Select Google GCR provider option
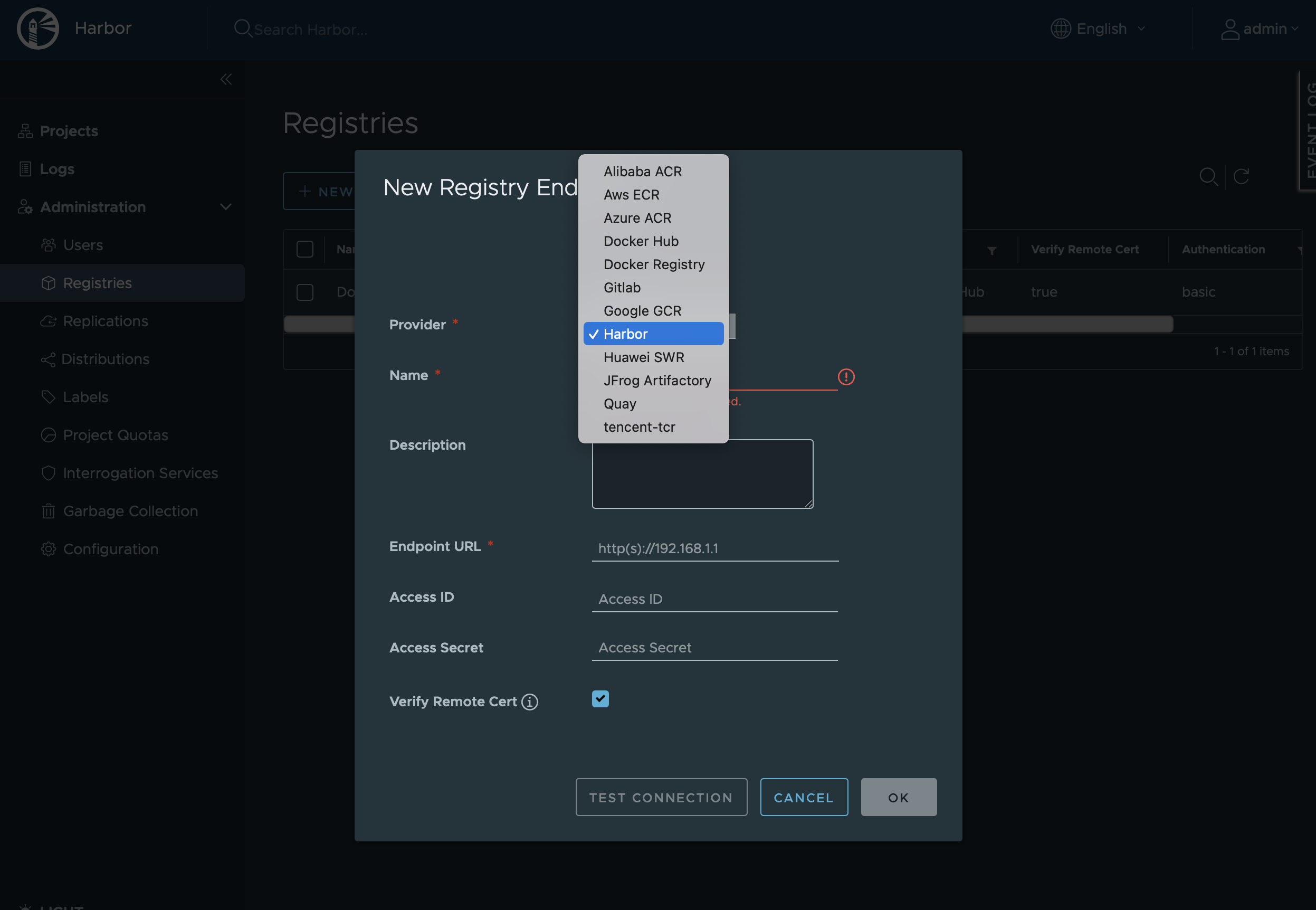 [x=653, y=311]
